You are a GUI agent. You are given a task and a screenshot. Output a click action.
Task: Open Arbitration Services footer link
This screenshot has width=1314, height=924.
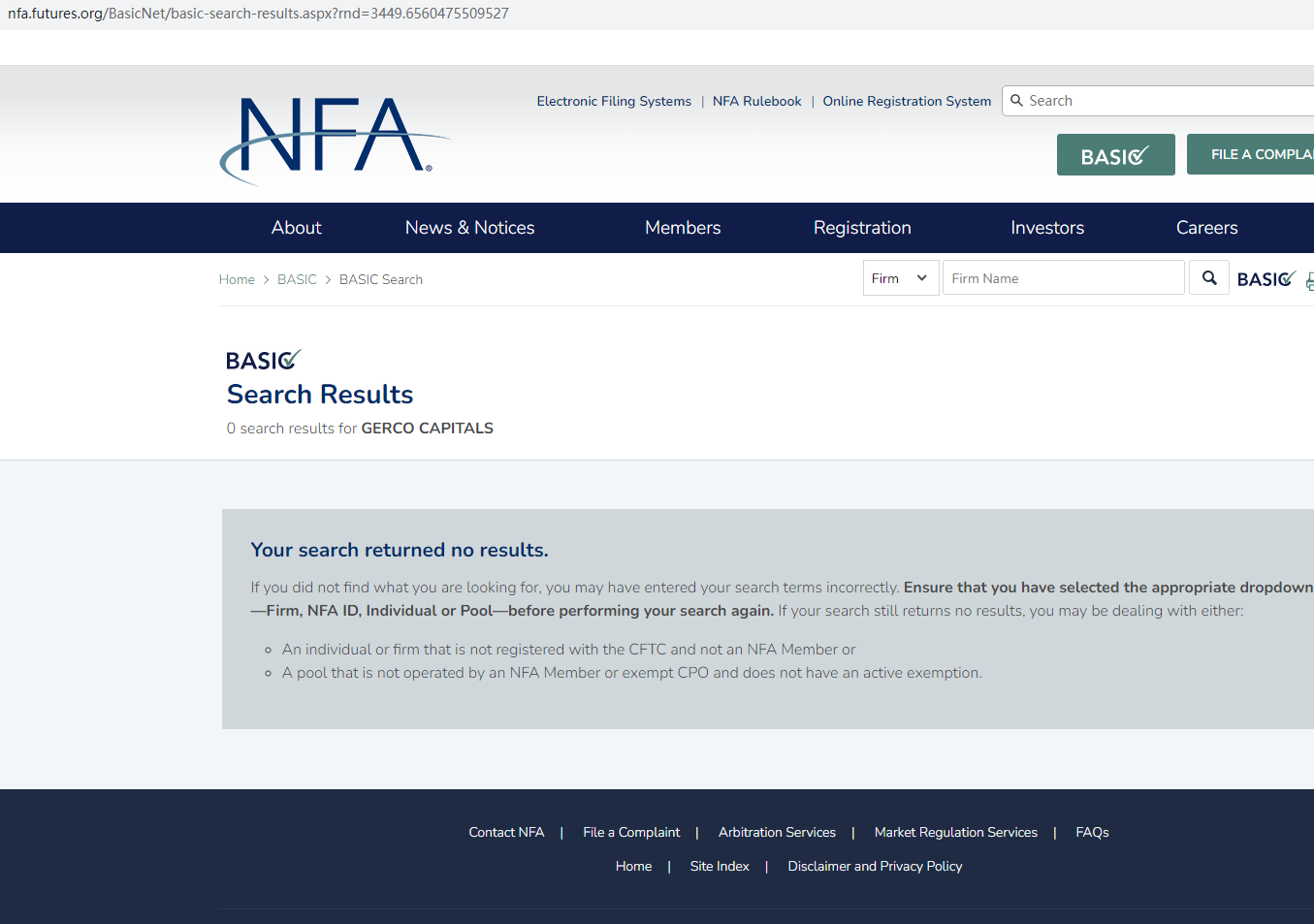[x=777, y=832]
